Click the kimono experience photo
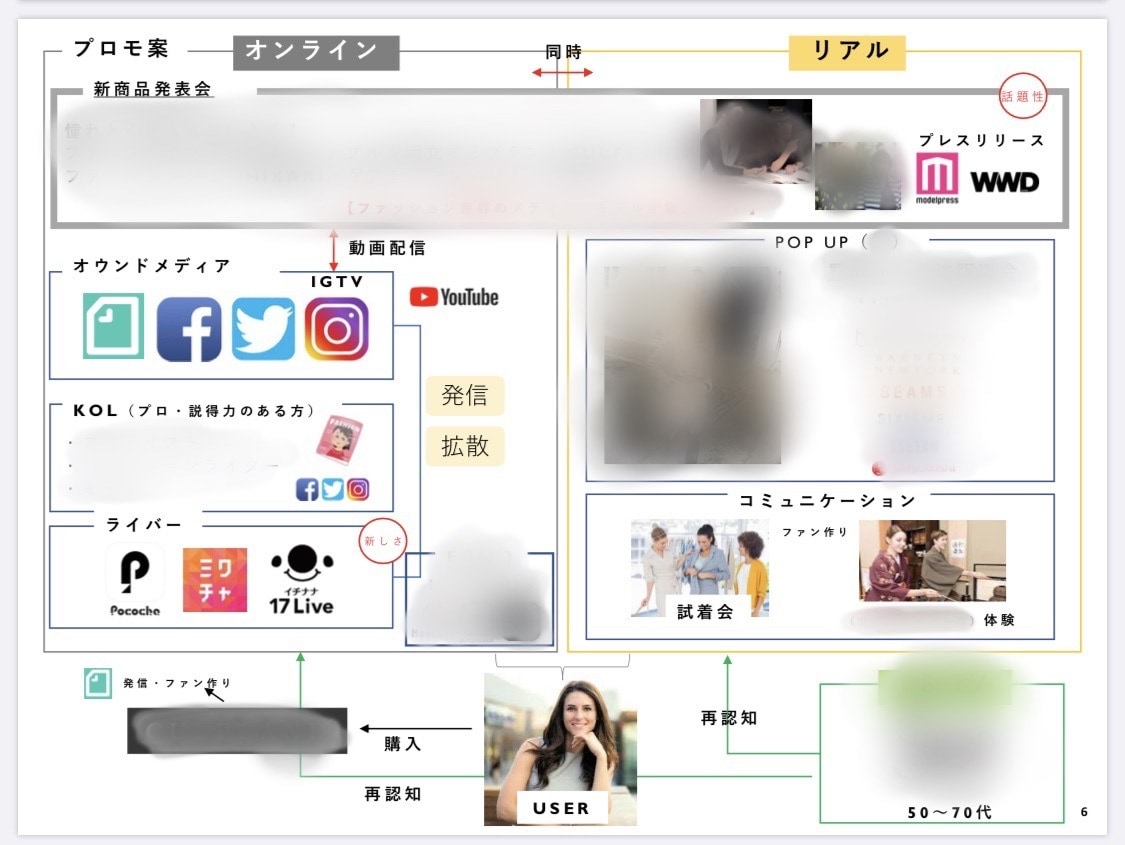Viewport: 1125px width, 845px height. [932, 560]
